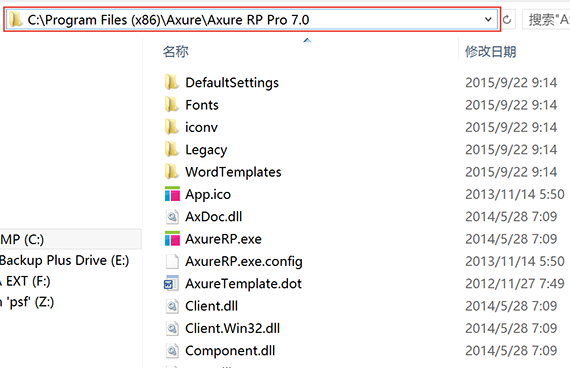Select the Client.Win32.dll file name

coord(233,328)
